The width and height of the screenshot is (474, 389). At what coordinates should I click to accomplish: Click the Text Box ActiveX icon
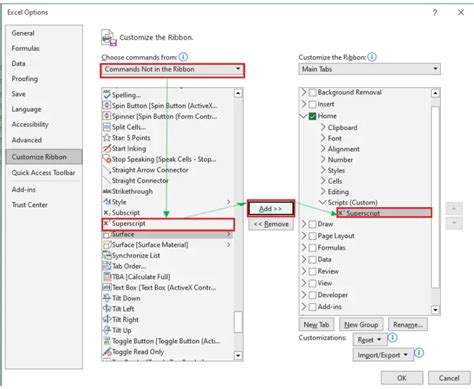107,287
